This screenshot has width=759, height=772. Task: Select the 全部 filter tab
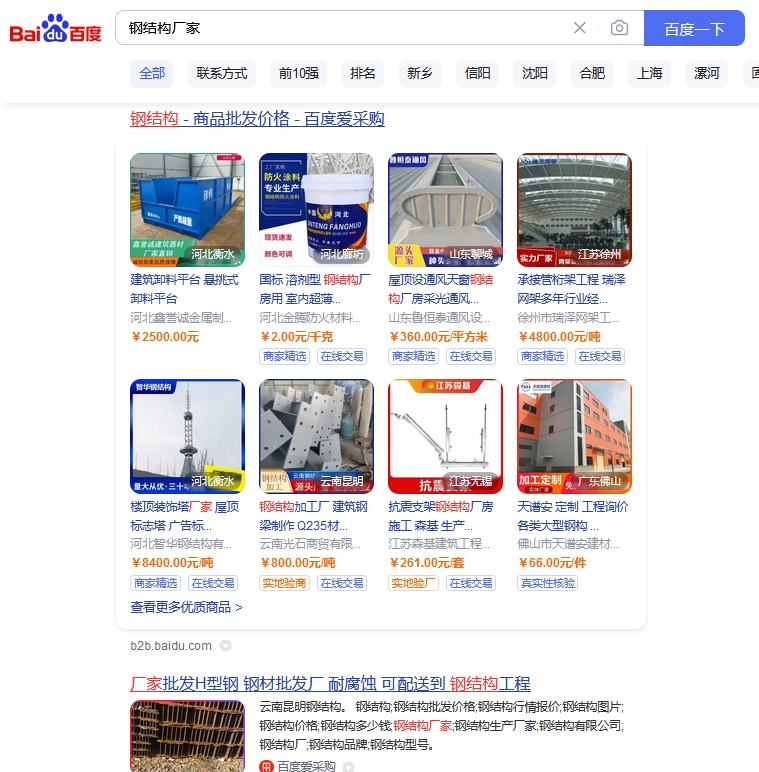click(152, 74)
